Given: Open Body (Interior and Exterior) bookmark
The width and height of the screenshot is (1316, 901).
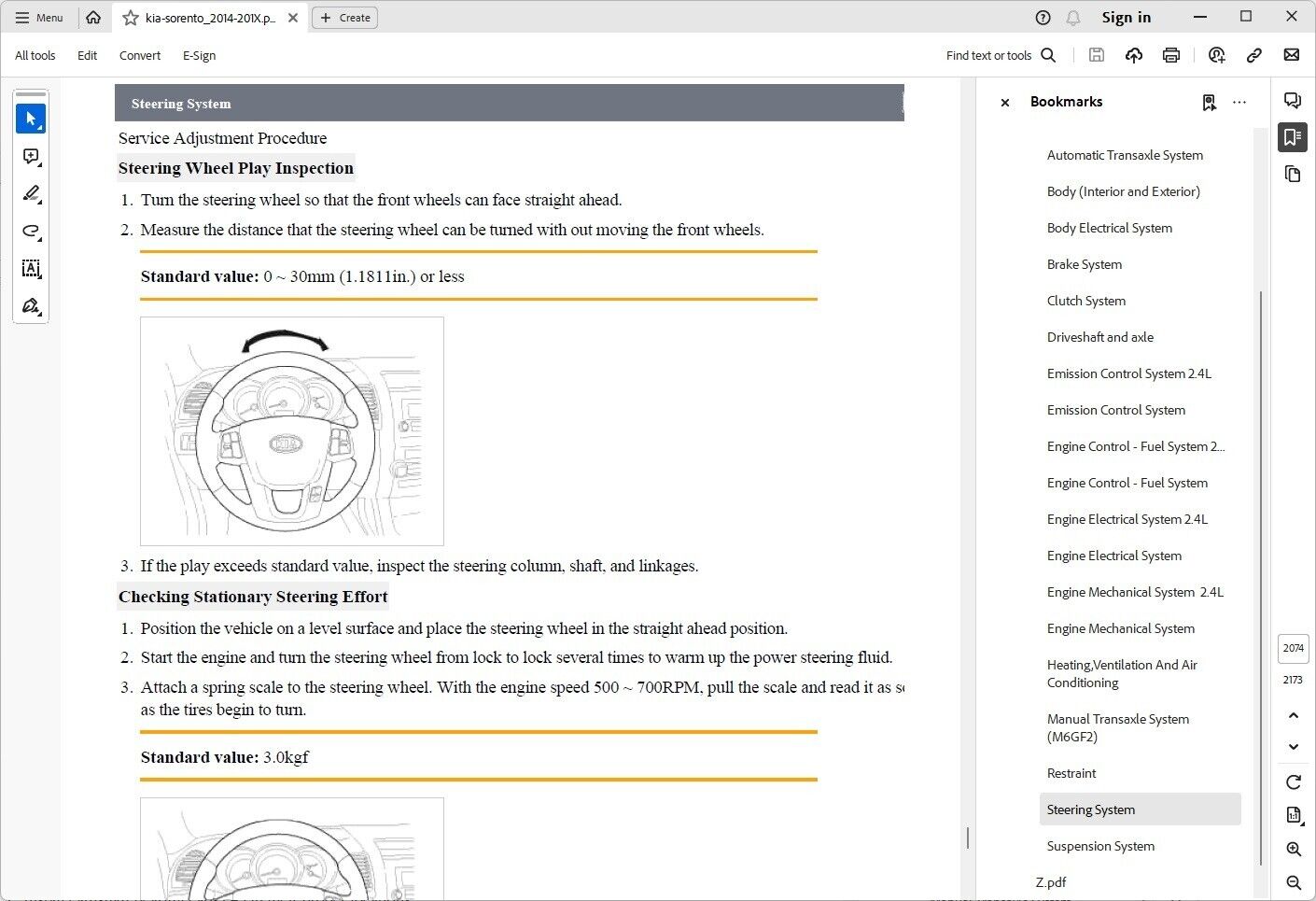Looking at the screenshot, I should point(1124,191).
